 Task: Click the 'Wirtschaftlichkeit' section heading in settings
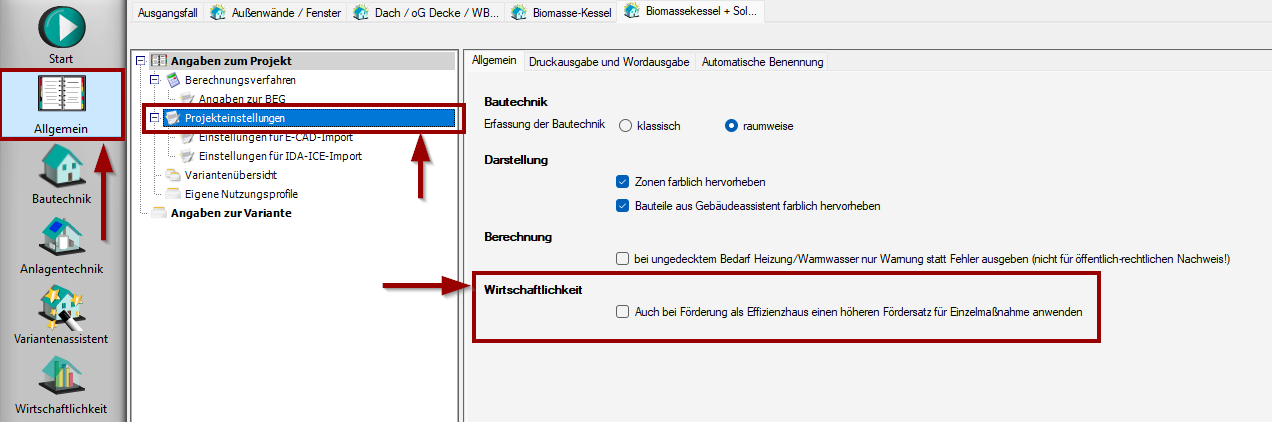click(533, 289)
